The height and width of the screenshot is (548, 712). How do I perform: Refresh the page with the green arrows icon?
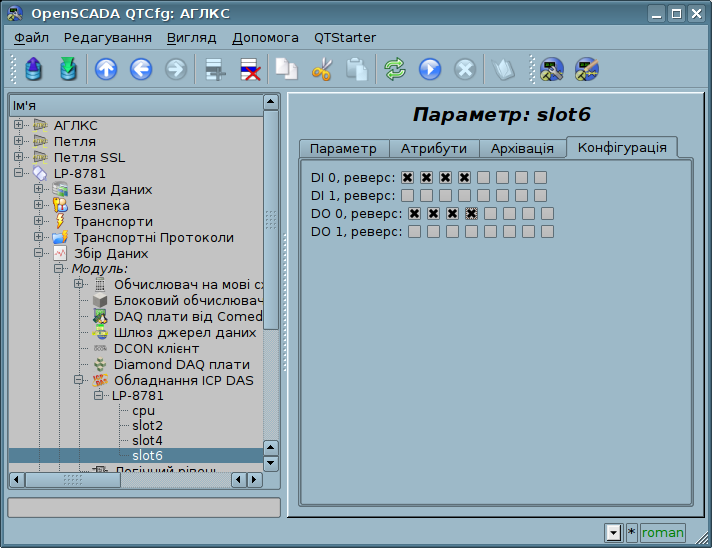(396, 69)
